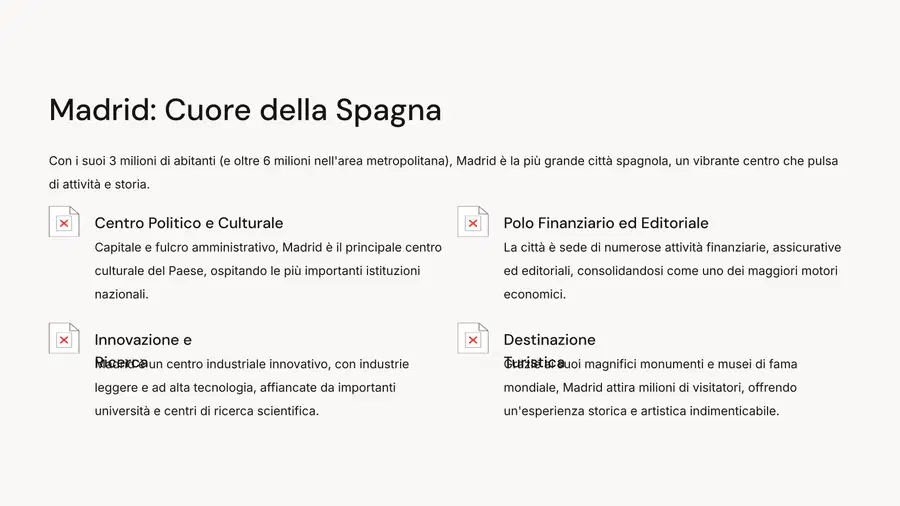
Task: Click the paragraph about attività finanziarie, assicurative
Action: tap(672, 271)
